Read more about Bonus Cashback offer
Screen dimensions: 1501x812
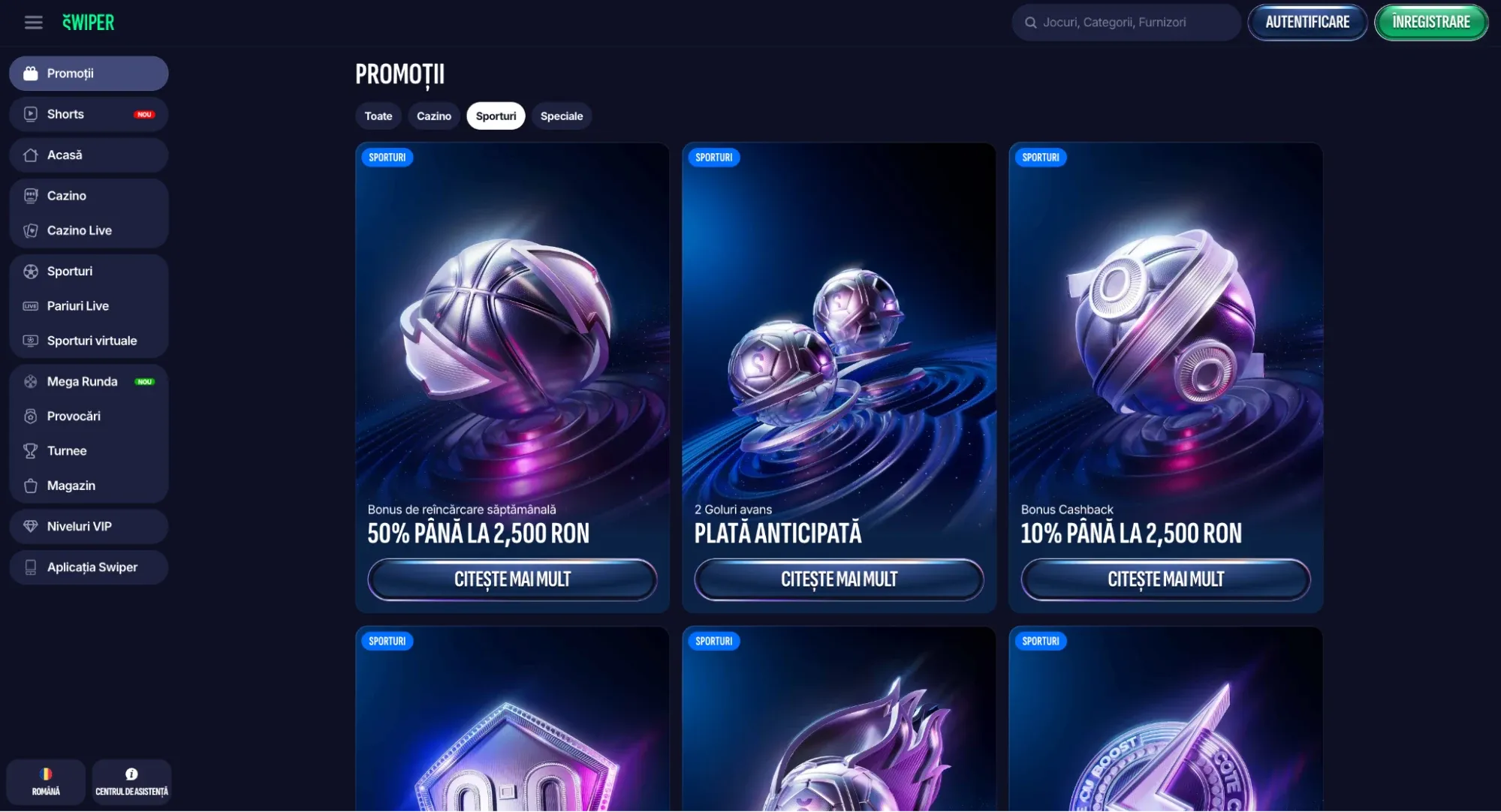[x=1165, y=579]
